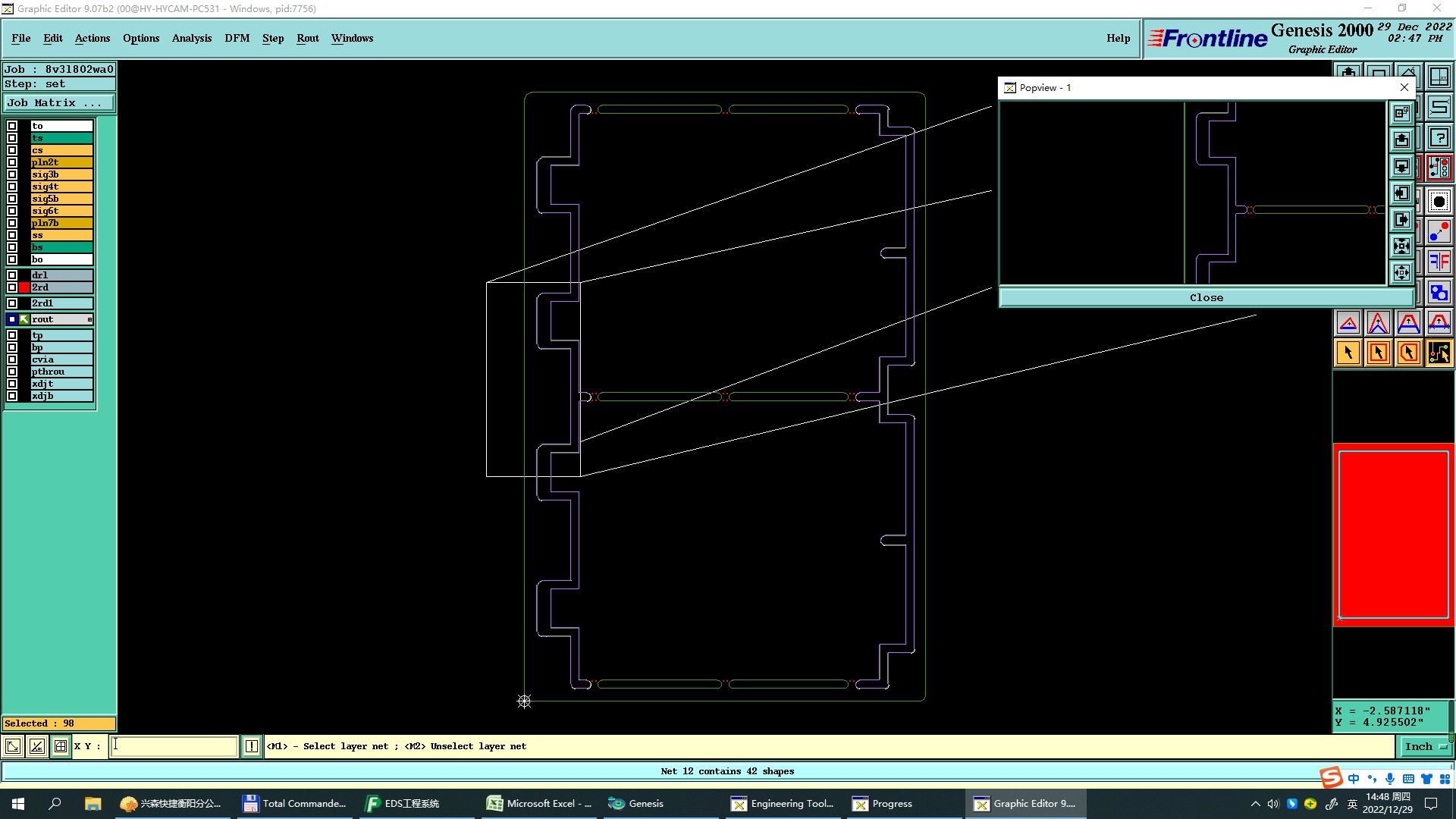Click the X Y coordinate input field
Viewport: 1456px width, 819px height.
(174, 746)
